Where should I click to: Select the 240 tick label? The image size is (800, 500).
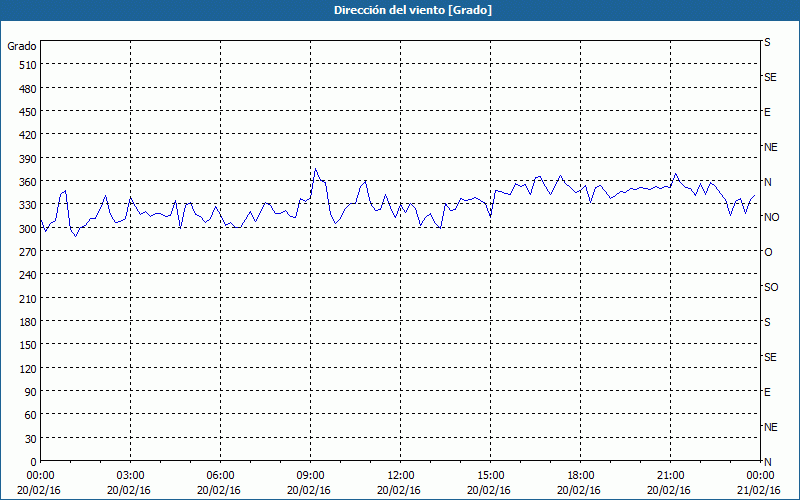[x=28, y=276]
